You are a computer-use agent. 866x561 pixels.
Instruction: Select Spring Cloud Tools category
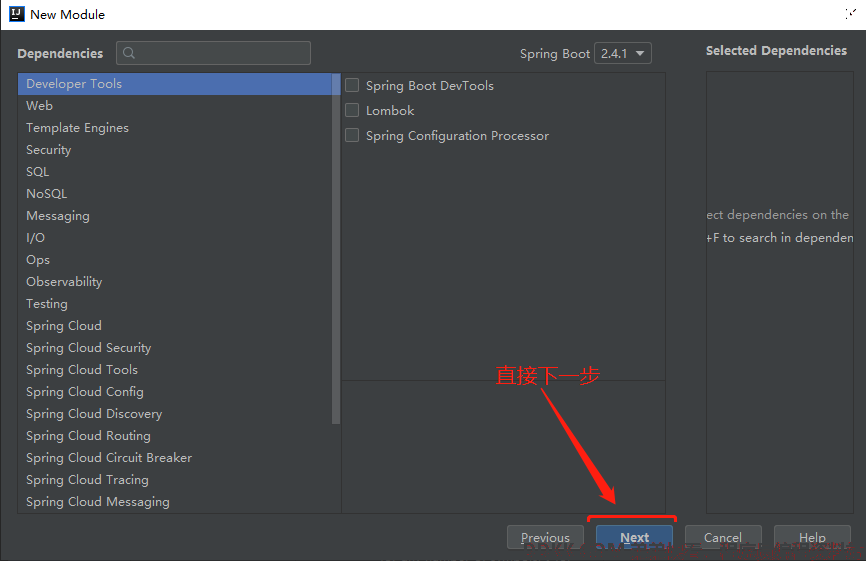[x=175, y=370]
